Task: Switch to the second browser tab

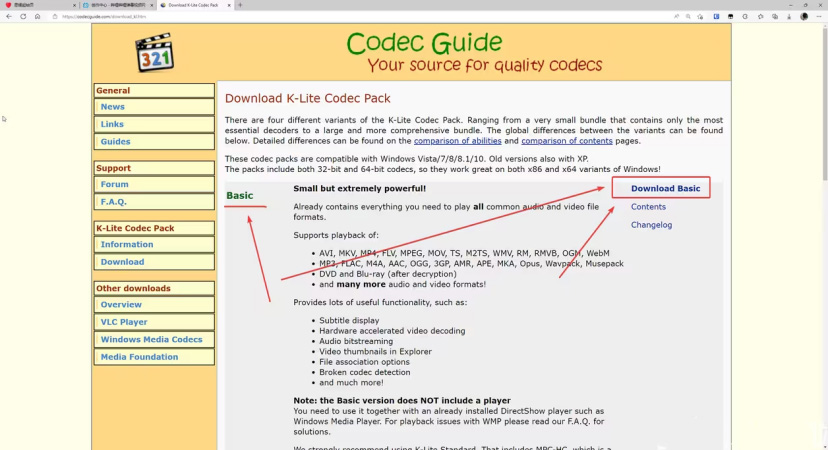Action: [x=115, y=5]
